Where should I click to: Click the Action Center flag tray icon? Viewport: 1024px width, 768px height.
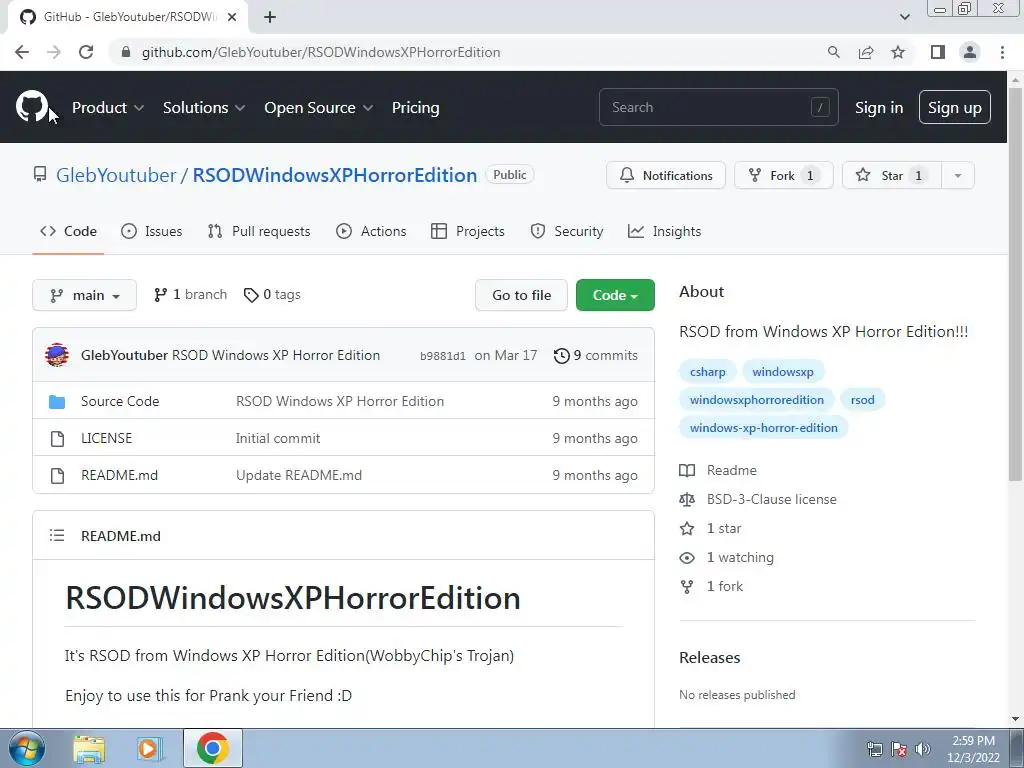[899, 749]
